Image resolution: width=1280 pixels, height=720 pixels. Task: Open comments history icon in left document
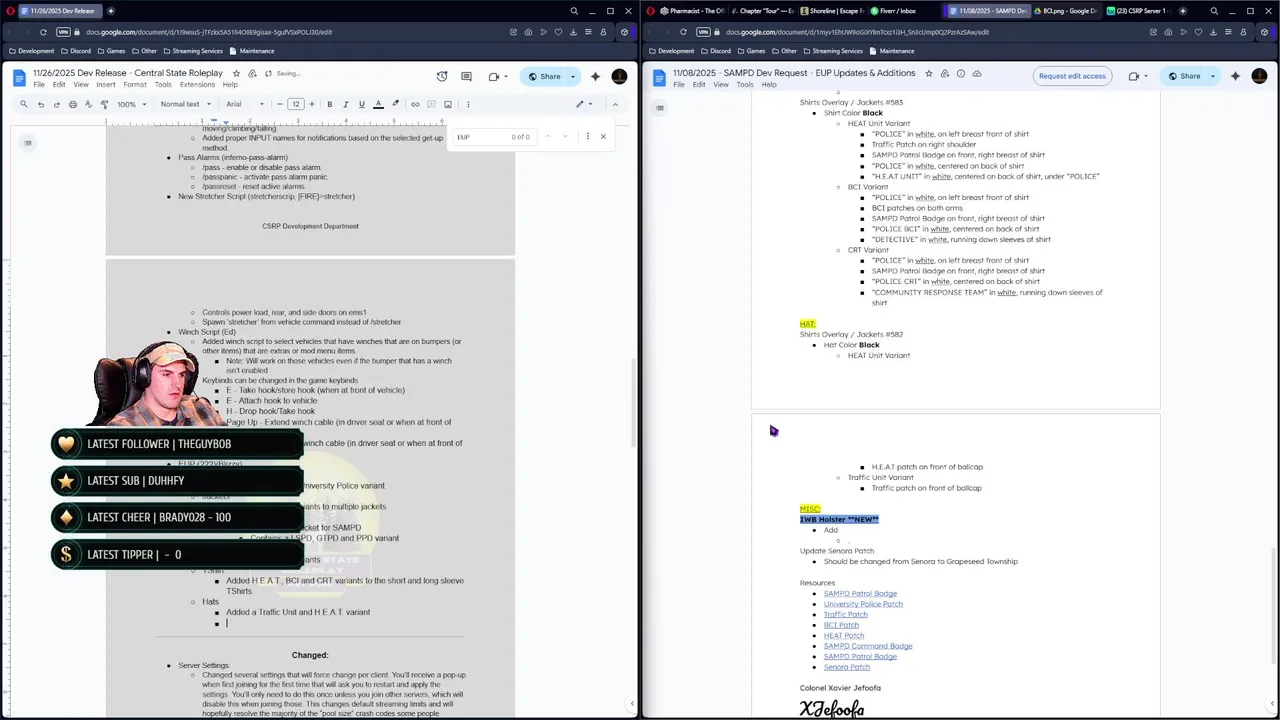coord(466,76)
